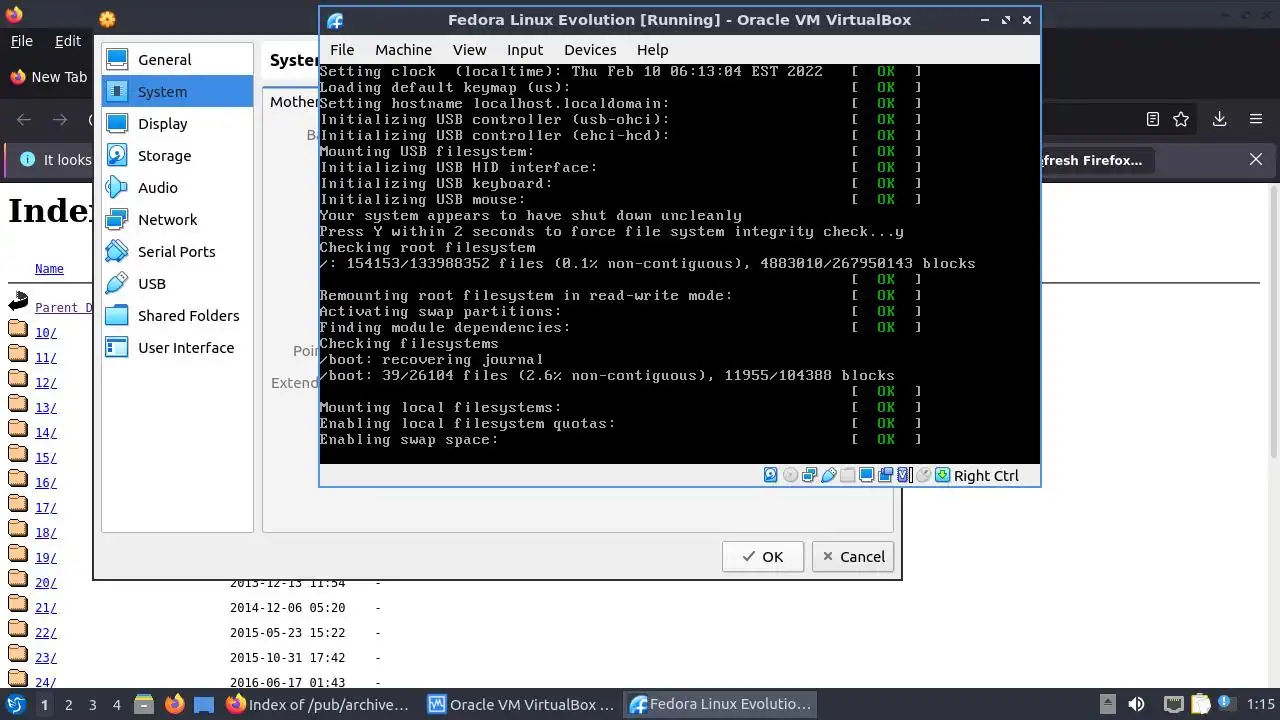Dismiss the Refresh Firefox notification bar

pos(1256,160)
